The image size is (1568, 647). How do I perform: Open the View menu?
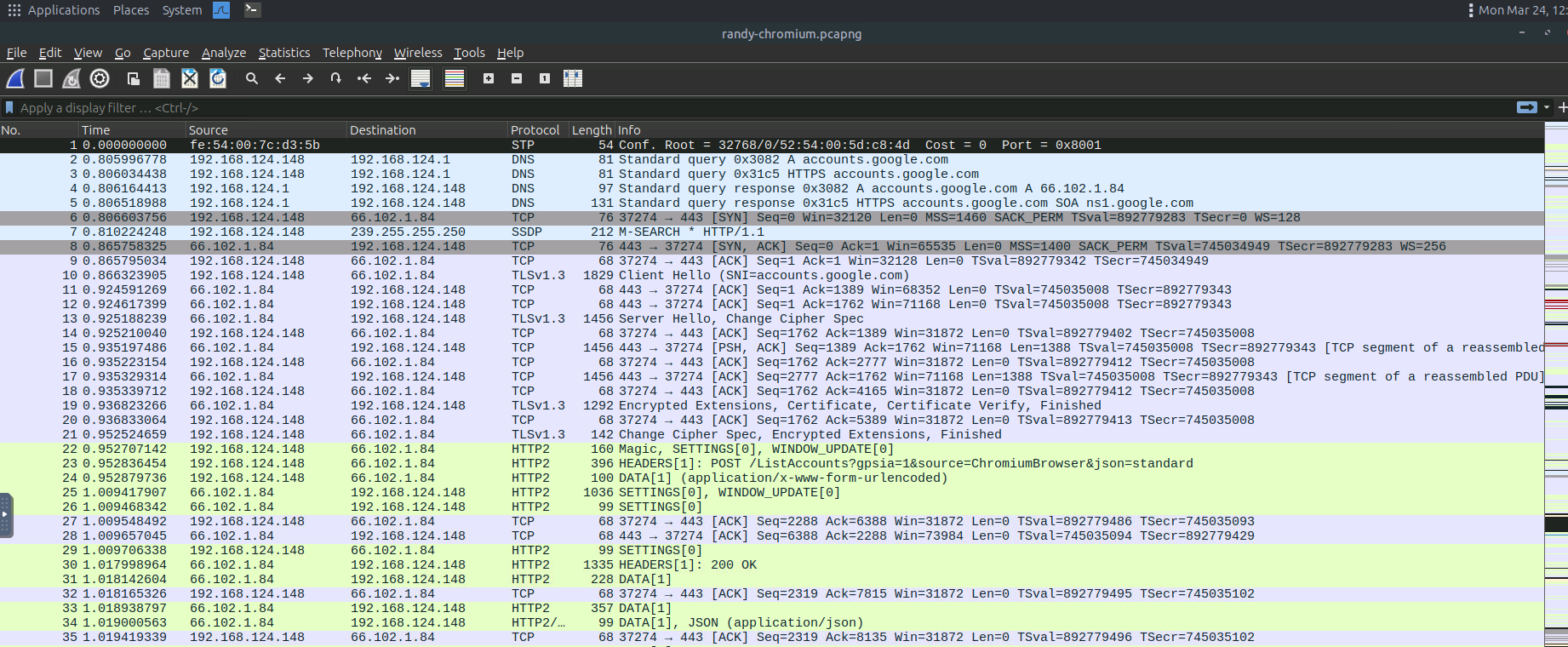[88, 53]
